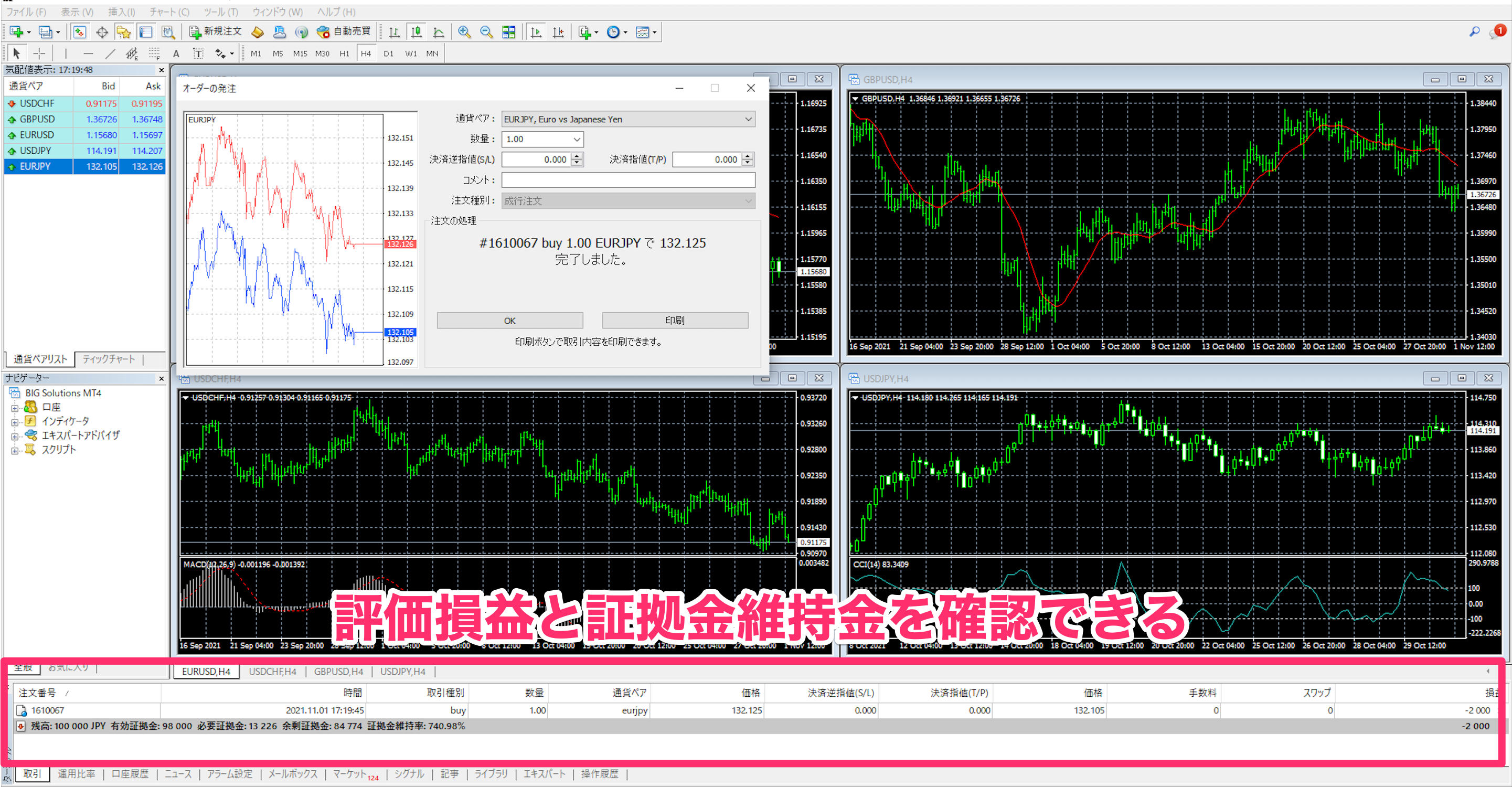
Task: Click the コメント input field
Action: [x=628, y=180]
